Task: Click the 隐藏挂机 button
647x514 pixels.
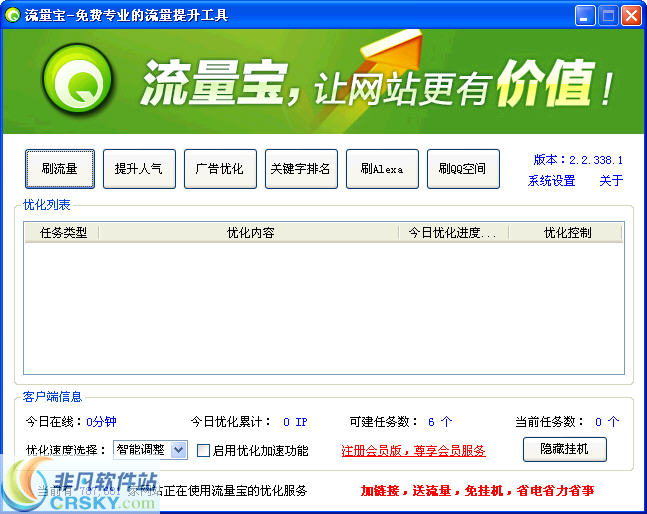Action: 564,449
